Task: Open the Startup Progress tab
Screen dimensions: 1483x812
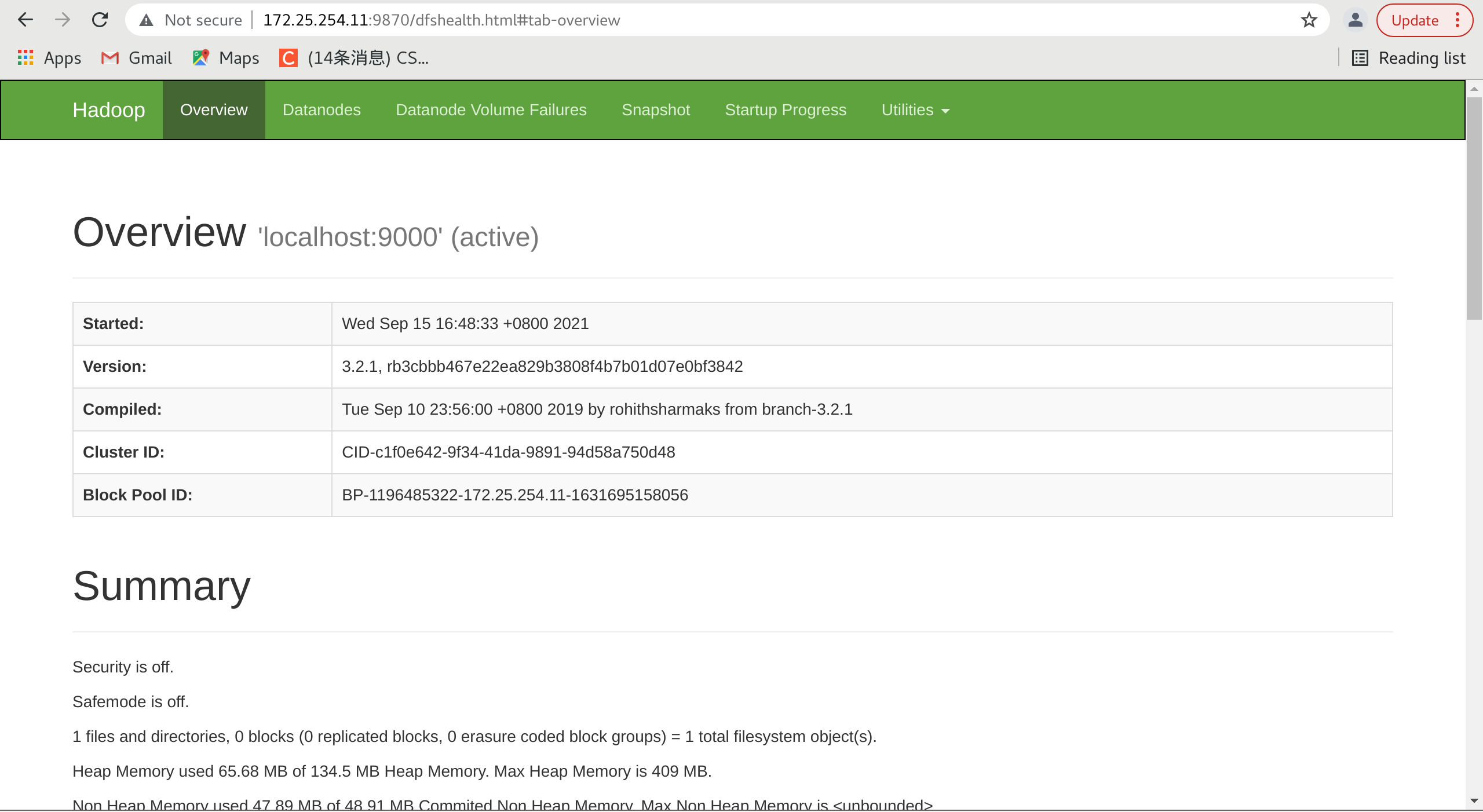Action: click(x=786, y=110)
